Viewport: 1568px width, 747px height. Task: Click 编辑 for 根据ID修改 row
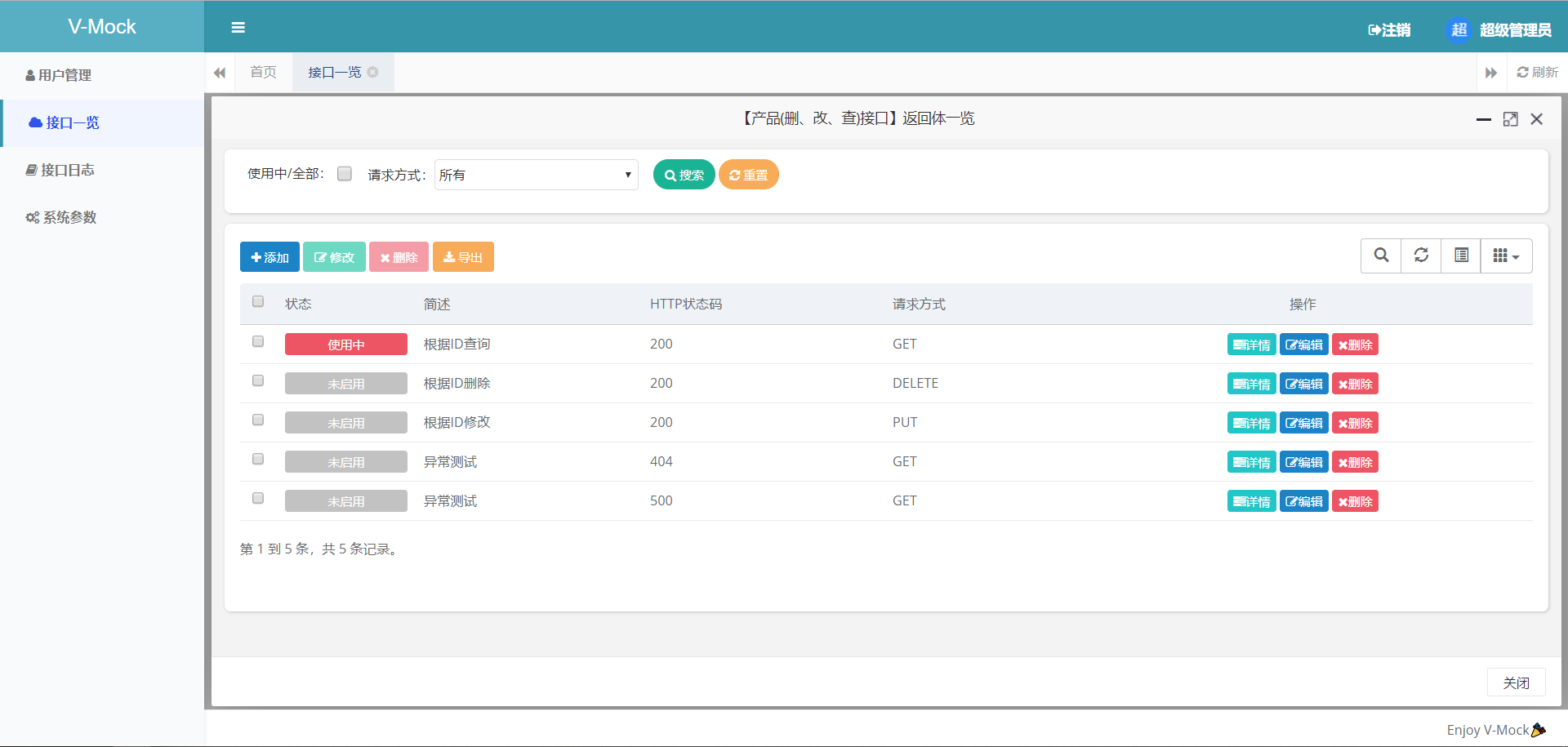pos(1304,423)
